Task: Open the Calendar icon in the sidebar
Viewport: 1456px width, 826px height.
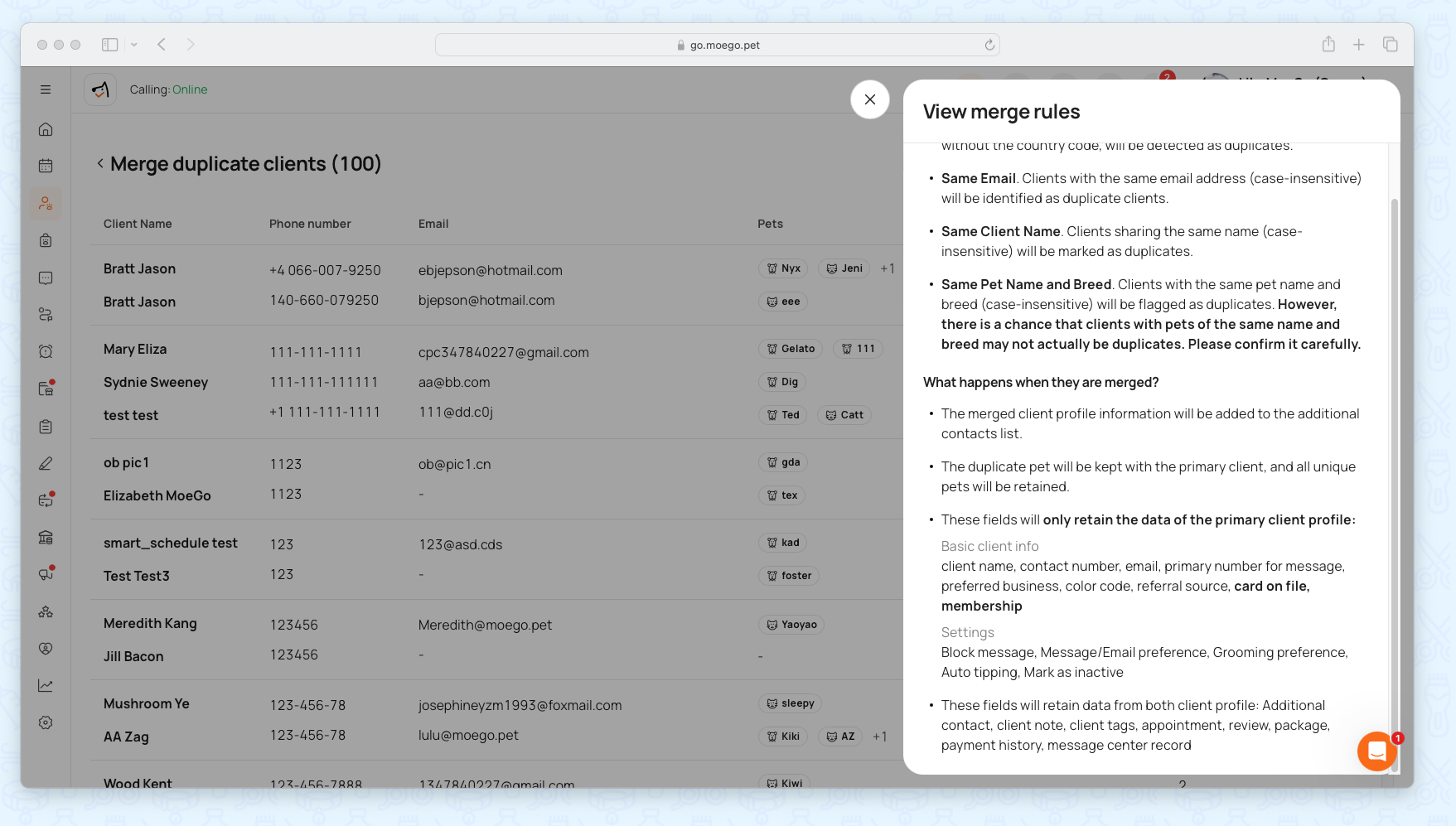Action: point(46,166)
